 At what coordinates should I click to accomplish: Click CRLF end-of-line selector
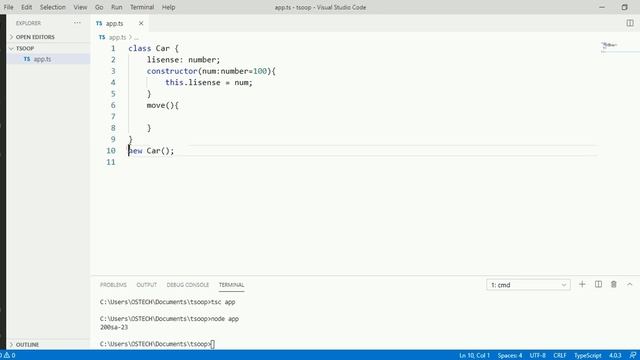pyautogui.click(x=560, y=356)
